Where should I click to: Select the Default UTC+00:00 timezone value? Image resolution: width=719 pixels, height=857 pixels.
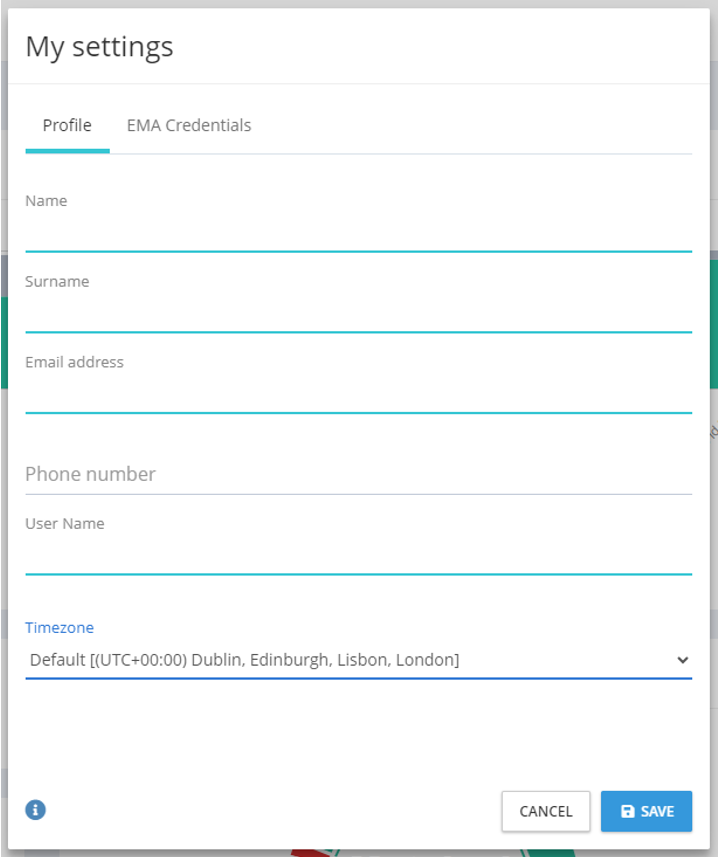[245, 660]
